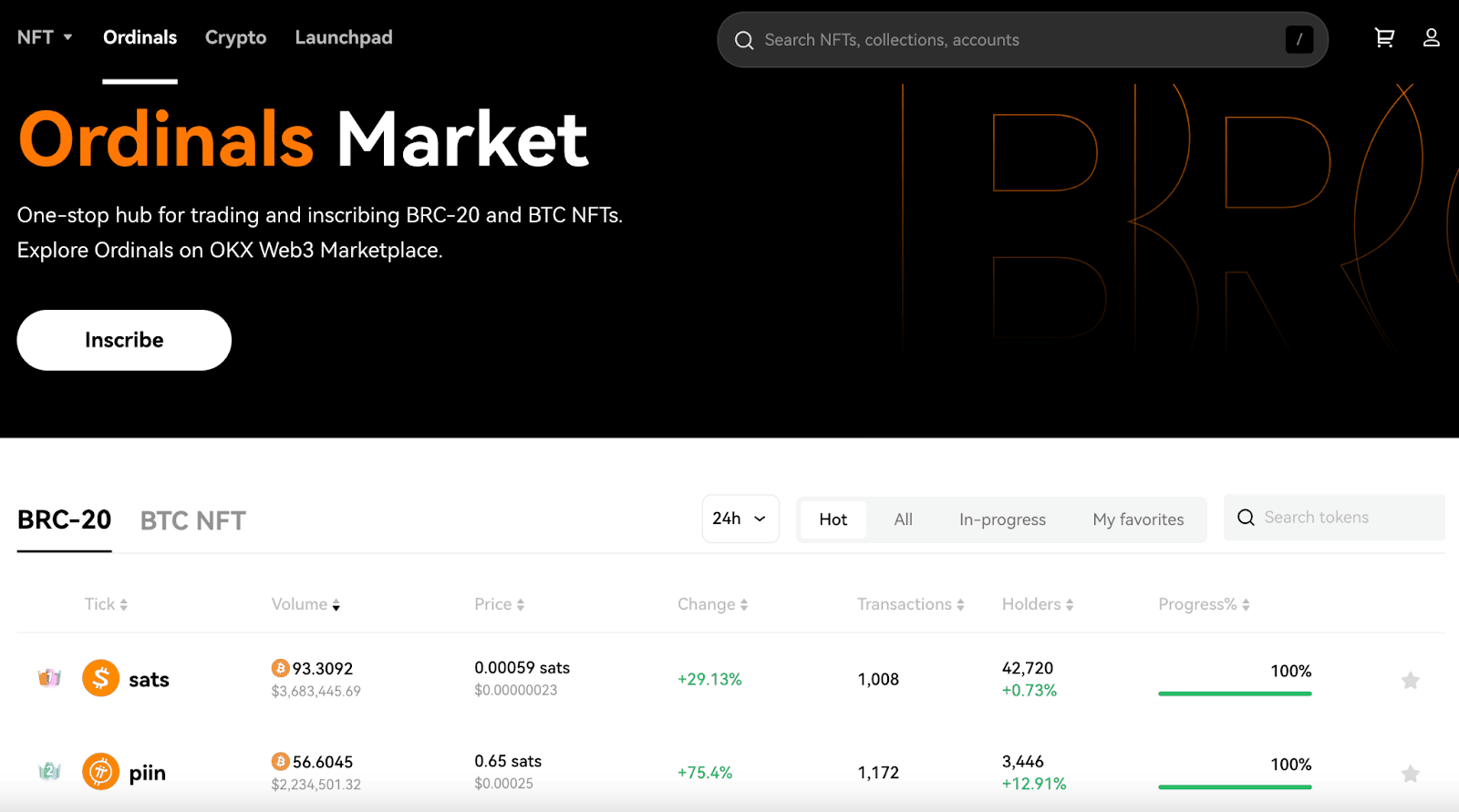Click the sats token logo
Viewport: 1459px width, 812px height.
point(101,678)
